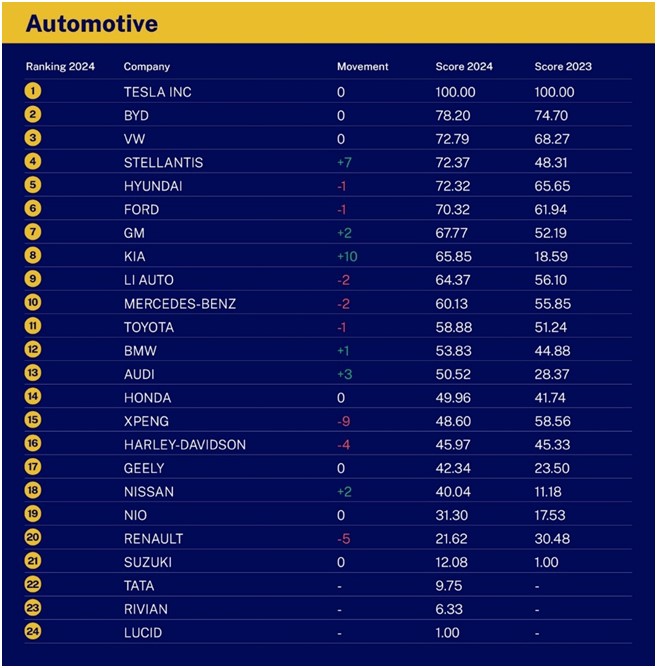
Task: Click KIA's +10 movement value
Action: 347,256
